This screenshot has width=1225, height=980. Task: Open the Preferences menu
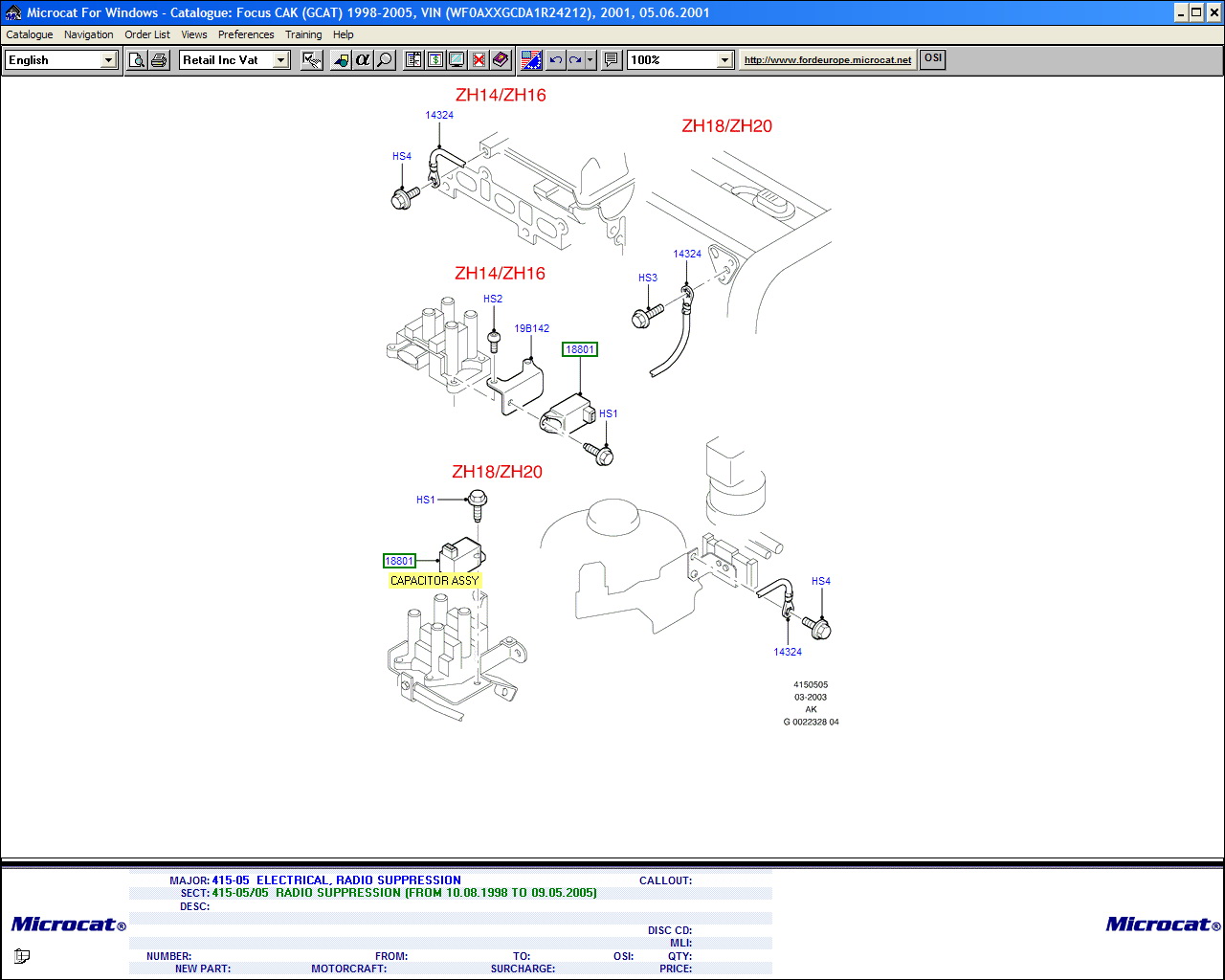(246, 34)
